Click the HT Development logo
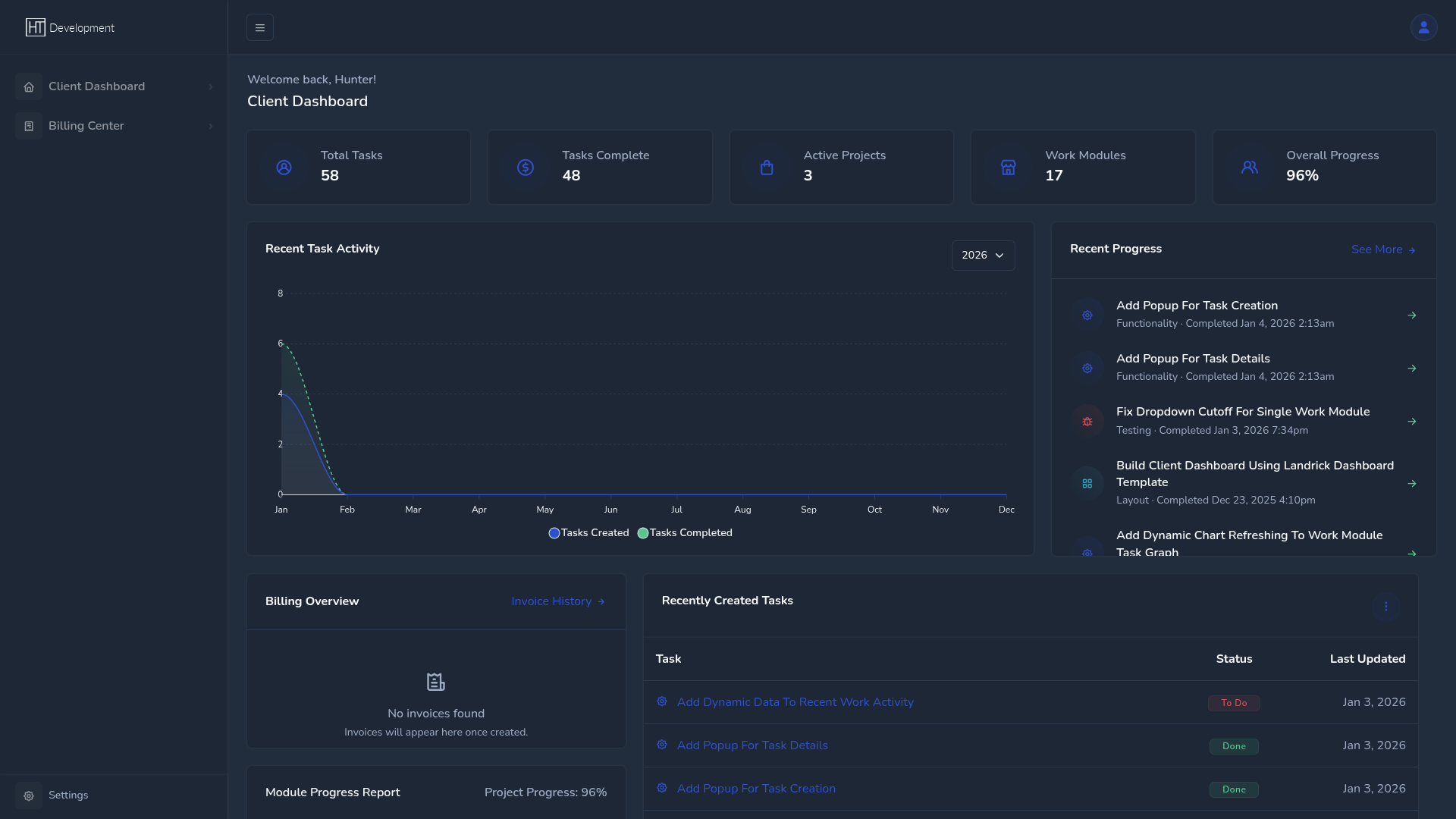Image resolution: width=1456 pixels, height=819 pixels. pos(70,28)
